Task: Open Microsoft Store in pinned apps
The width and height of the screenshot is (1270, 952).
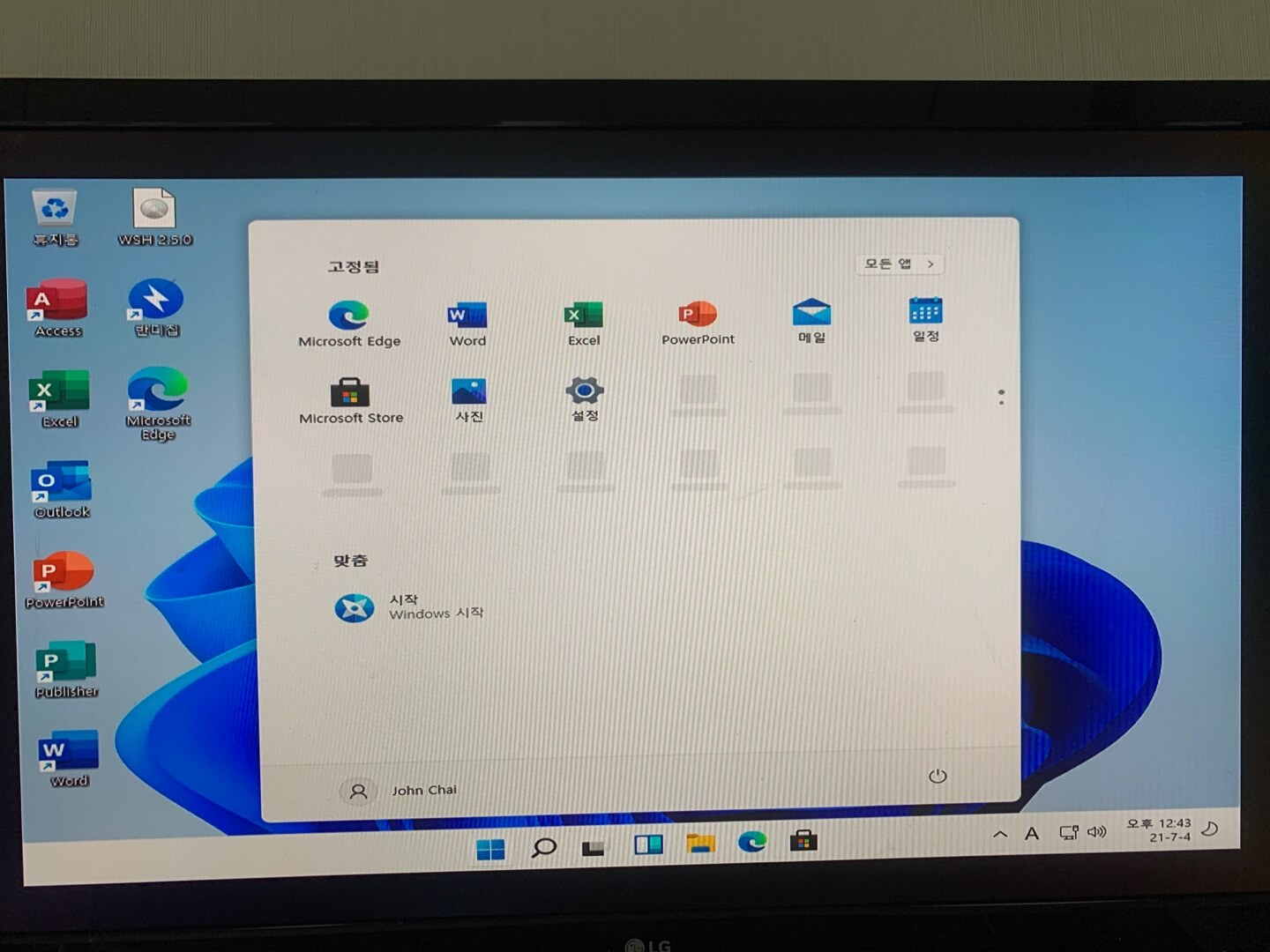Action: tap(351, 400)
